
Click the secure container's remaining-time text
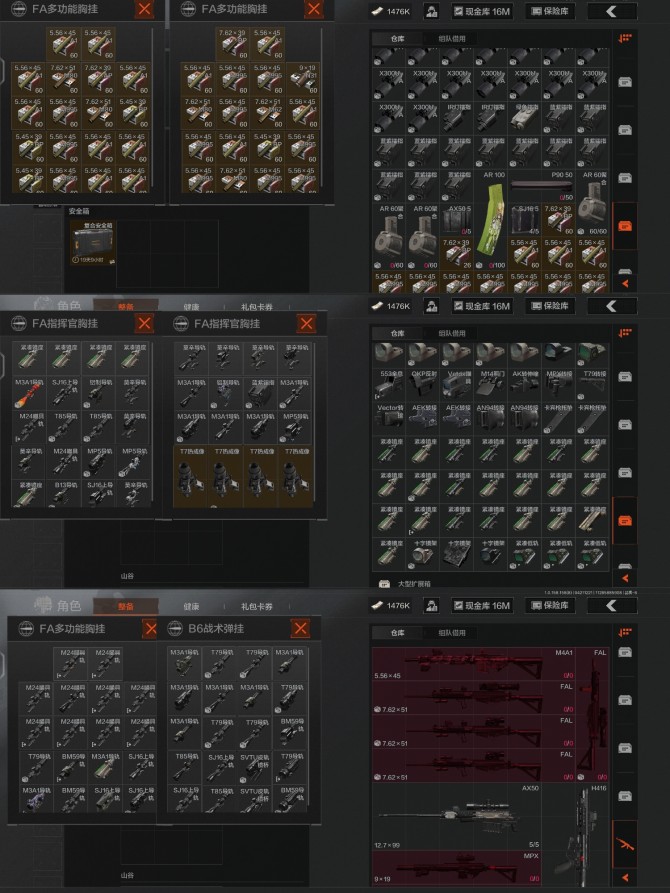click(x=93, y=260)
